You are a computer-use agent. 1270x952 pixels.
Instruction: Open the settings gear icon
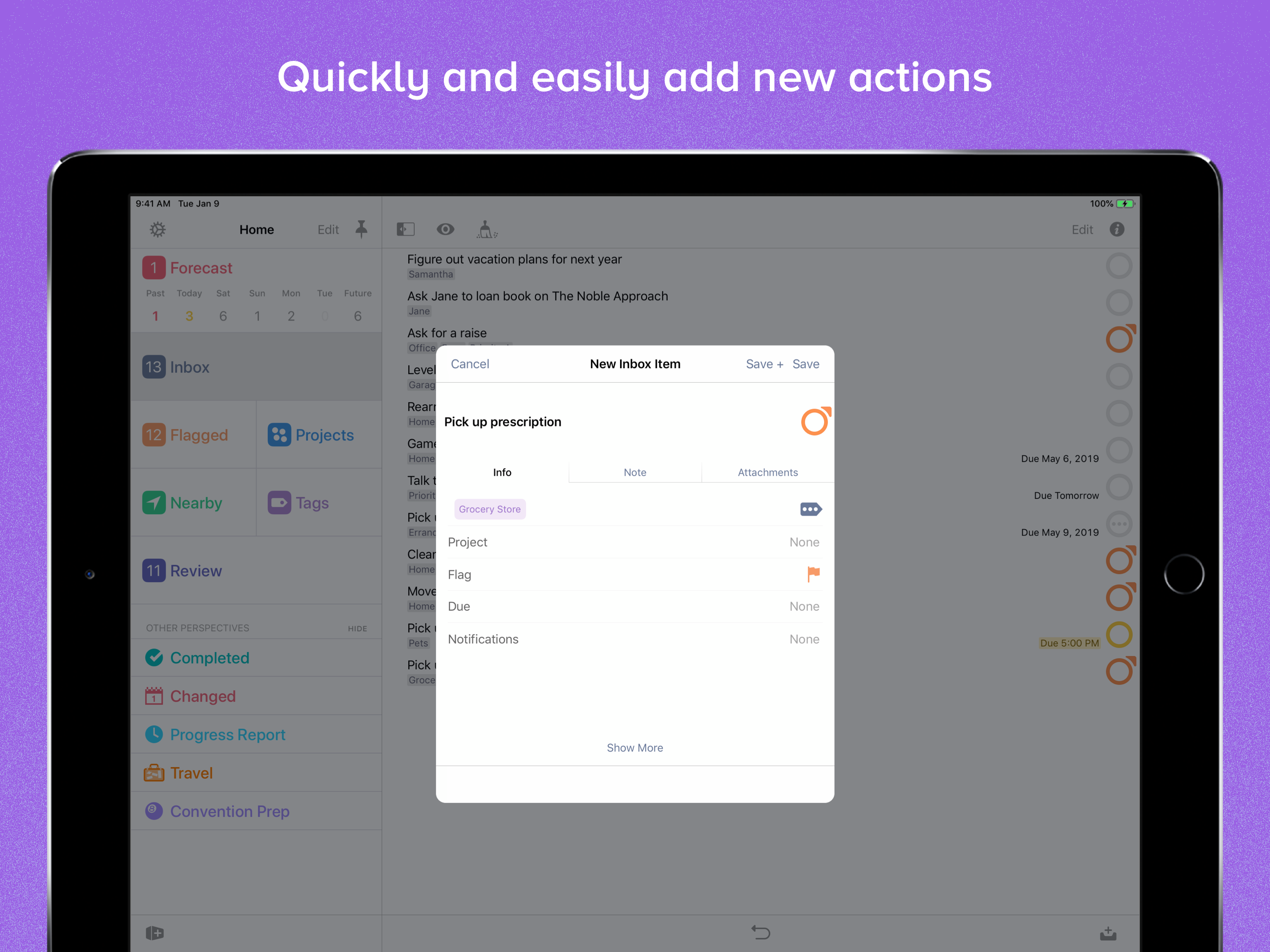158,230
